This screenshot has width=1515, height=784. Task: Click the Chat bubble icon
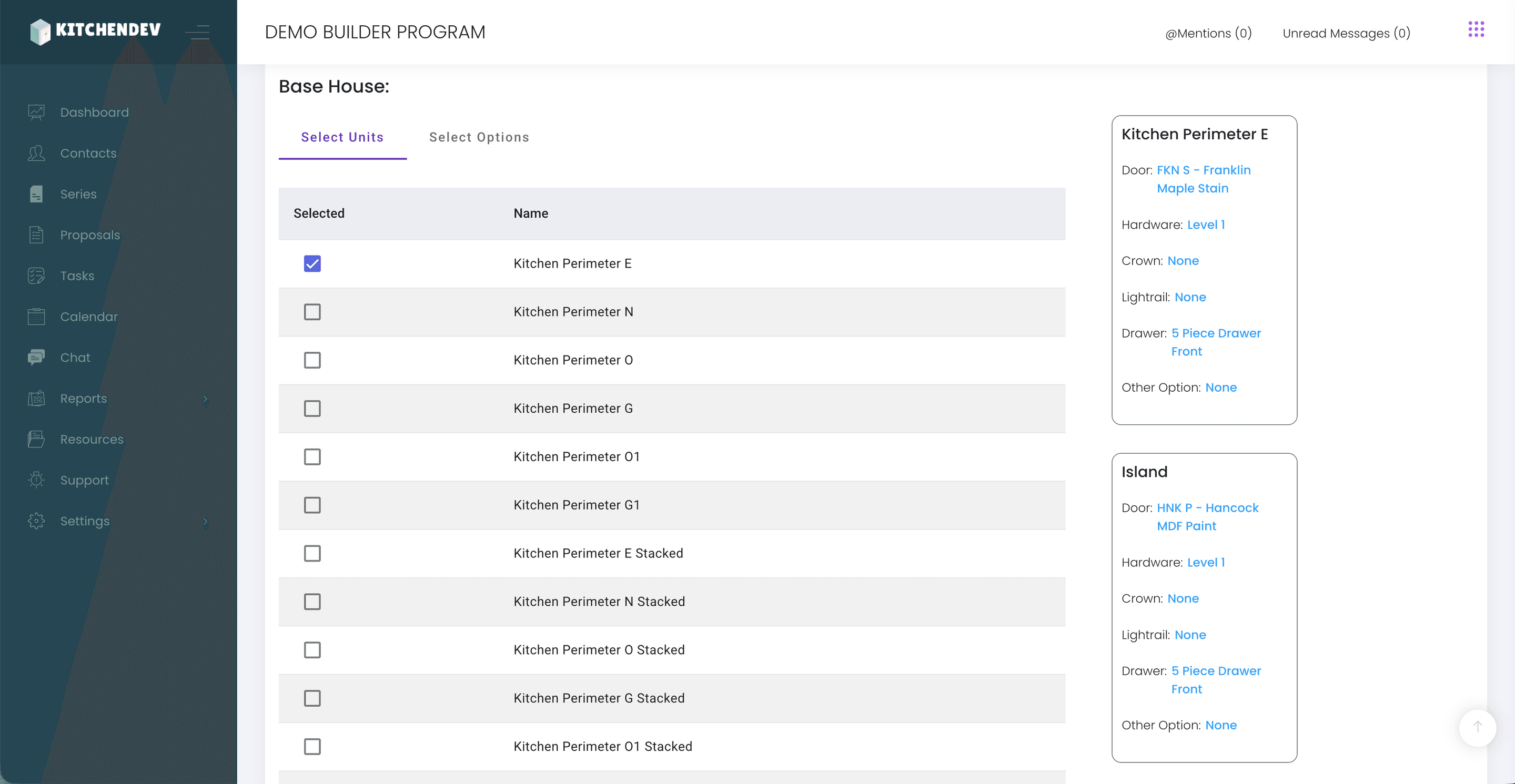click(x=36, y=358)
